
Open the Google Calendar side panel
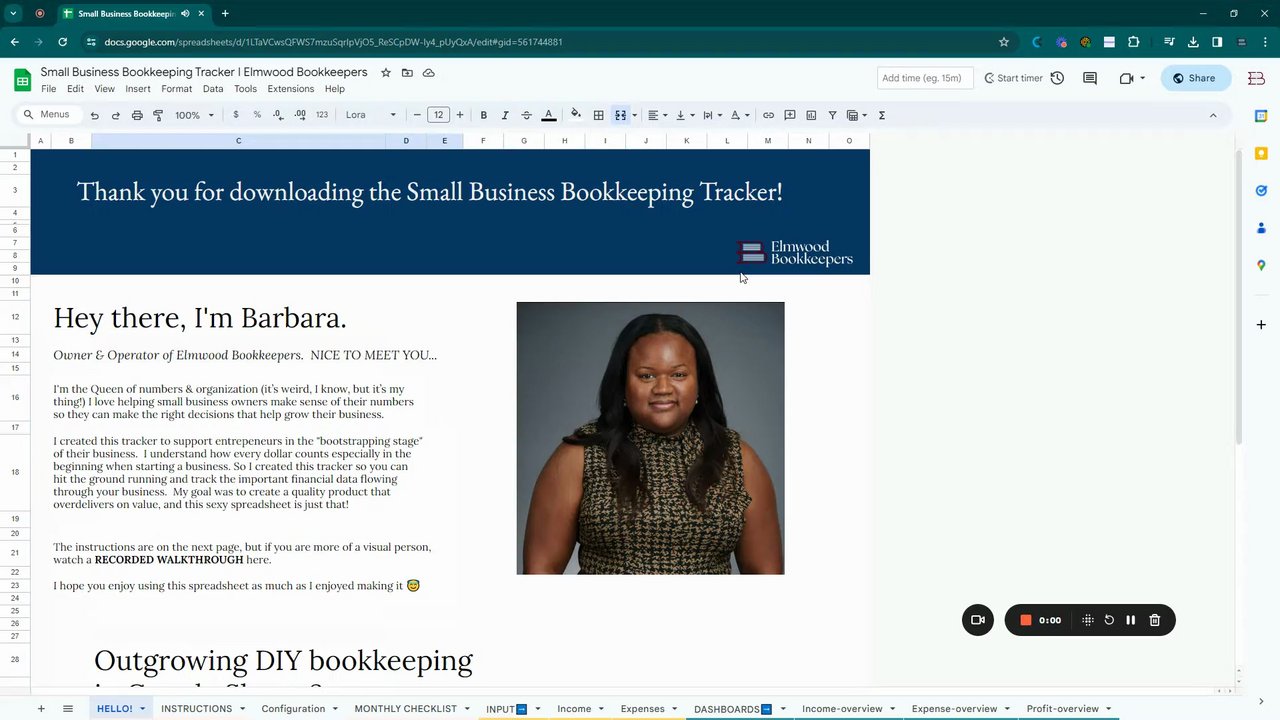coord(1261,116)
